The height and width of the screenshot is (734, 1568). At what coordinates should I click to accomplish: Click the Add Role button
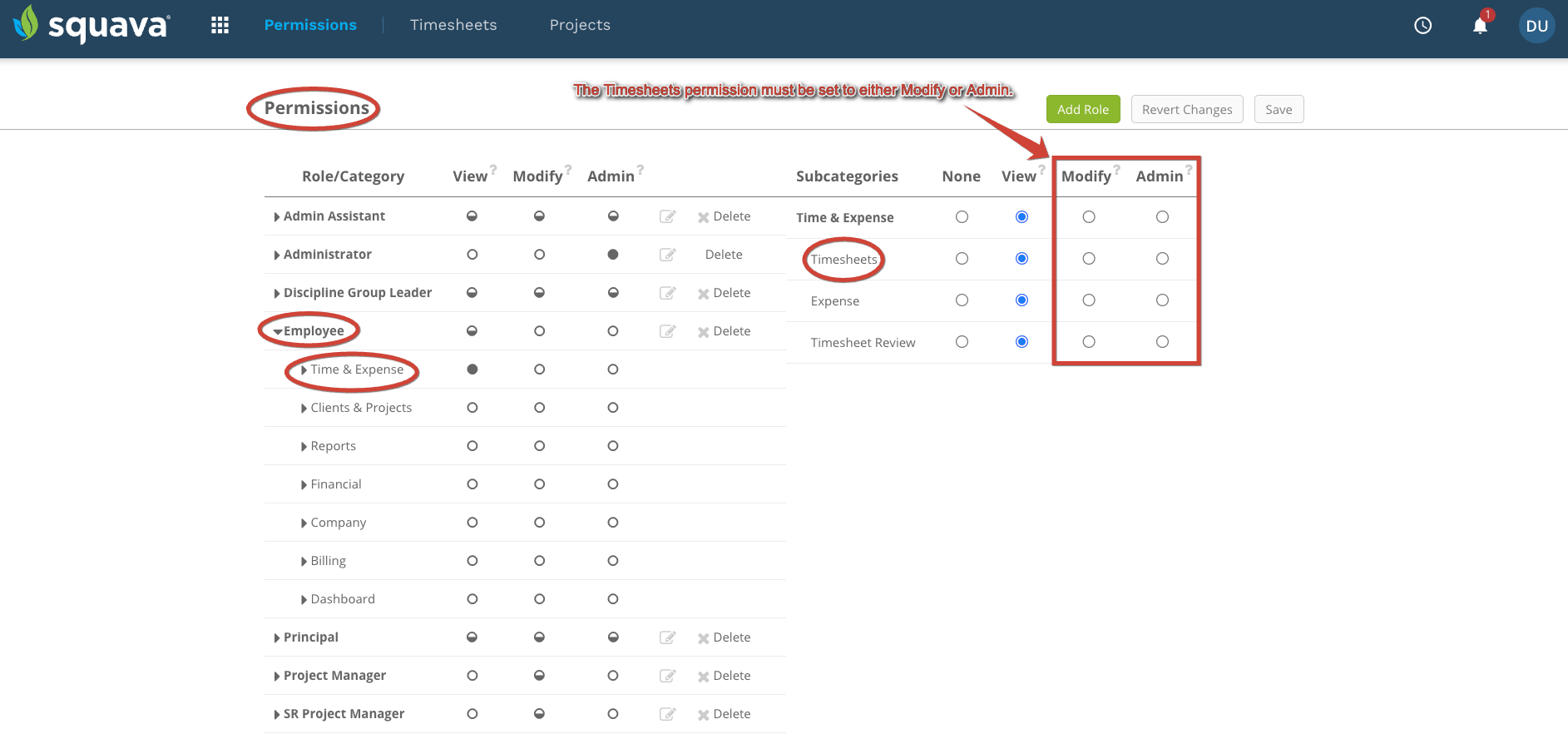(1083, 109)
